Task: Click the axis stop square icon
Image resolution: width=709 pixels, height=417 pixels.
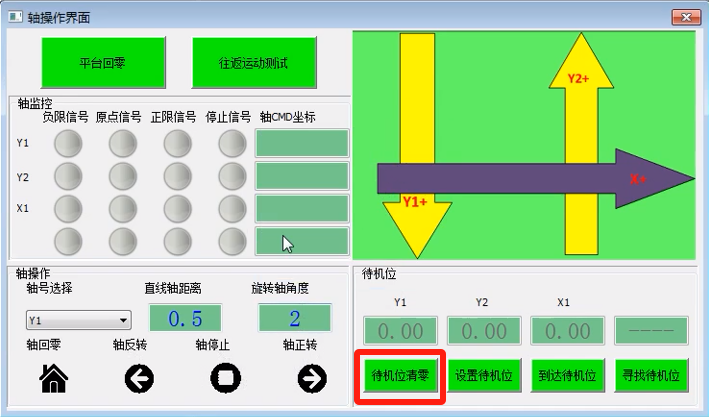Action: [226, 377]
